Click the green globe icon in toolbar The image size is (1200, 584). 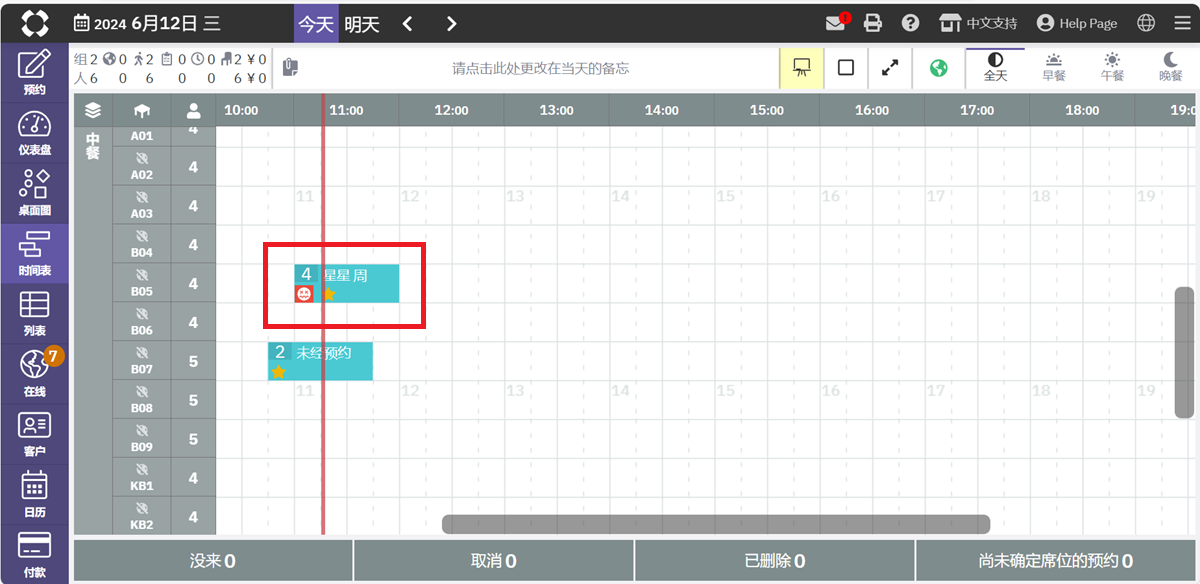coord(938,68)
